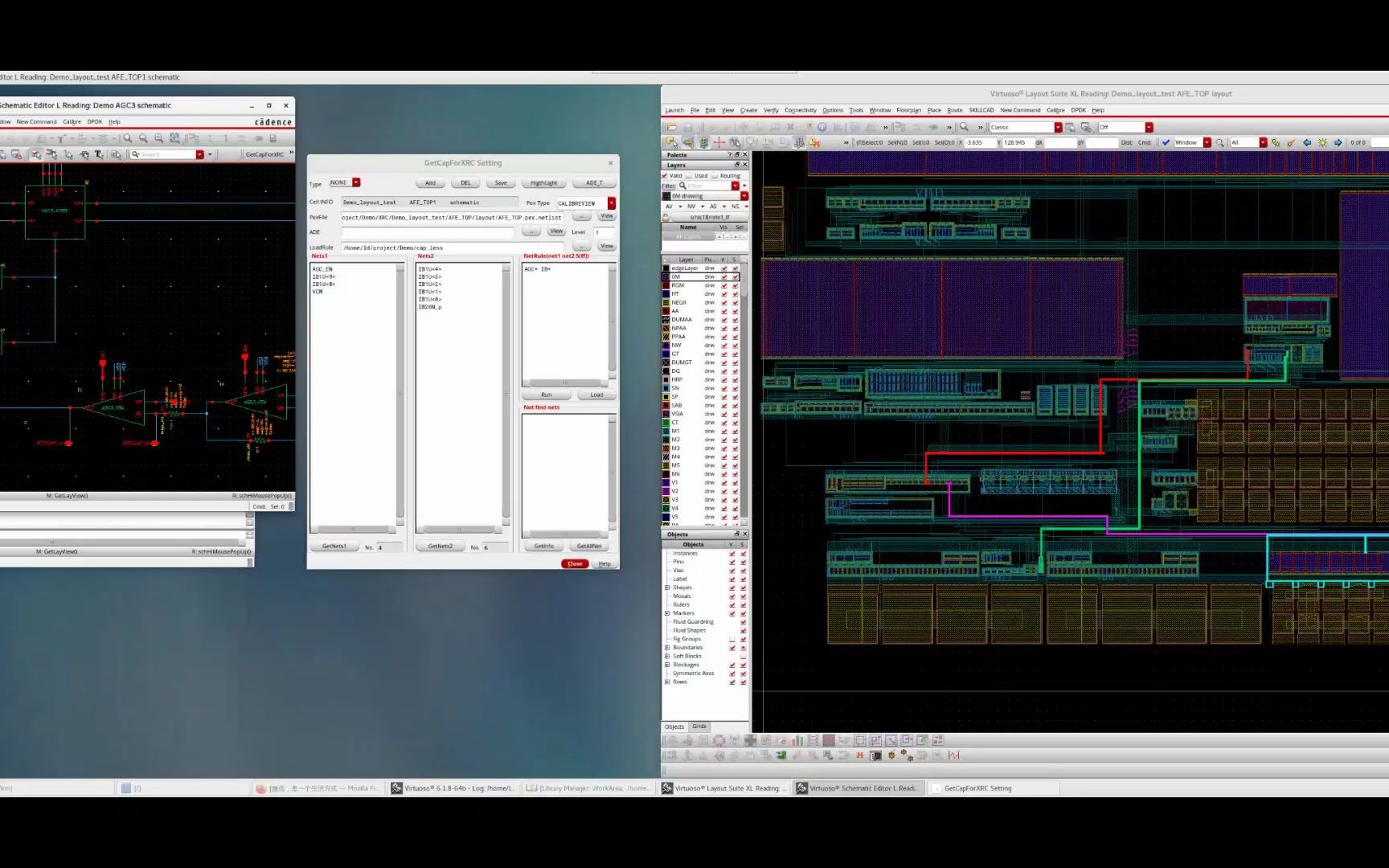Click the red waveform icon in lower bottom toolbar
This screenshot has height=868, width=1389.
[x=953, y=755]
